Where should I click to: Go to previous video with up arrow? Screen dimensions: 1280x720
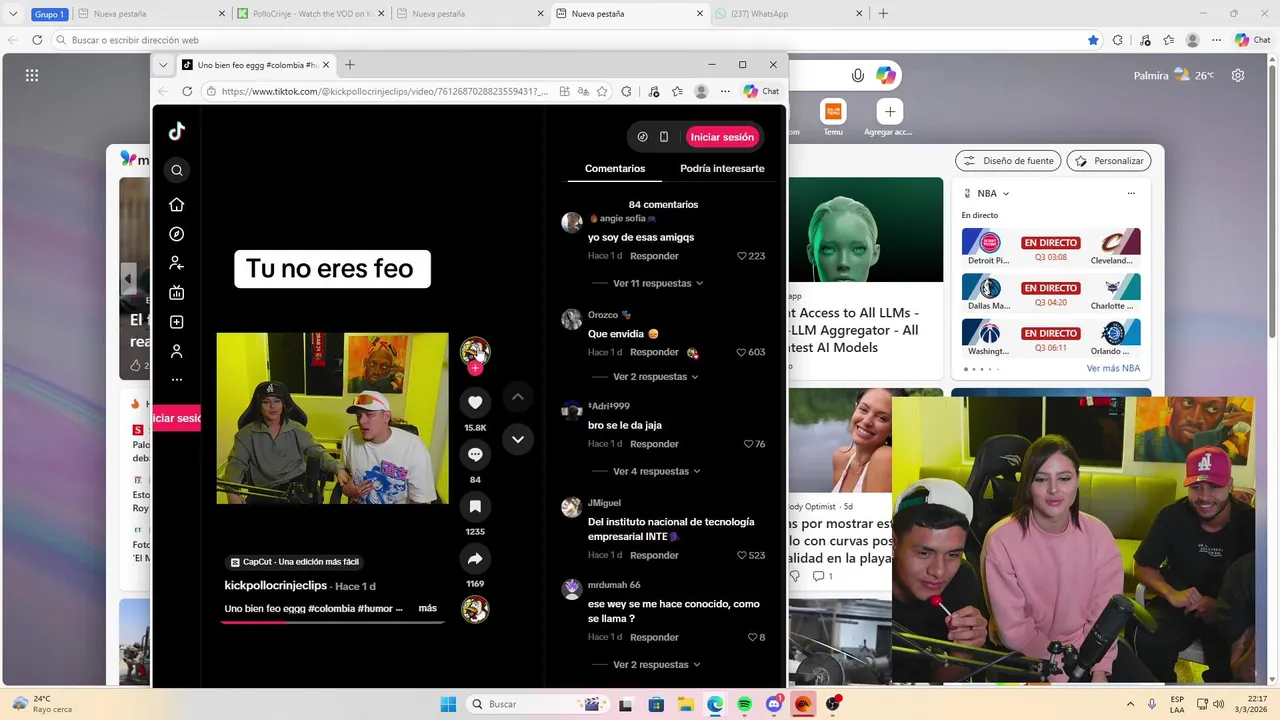pyautogui.click(x=518, y=397)
